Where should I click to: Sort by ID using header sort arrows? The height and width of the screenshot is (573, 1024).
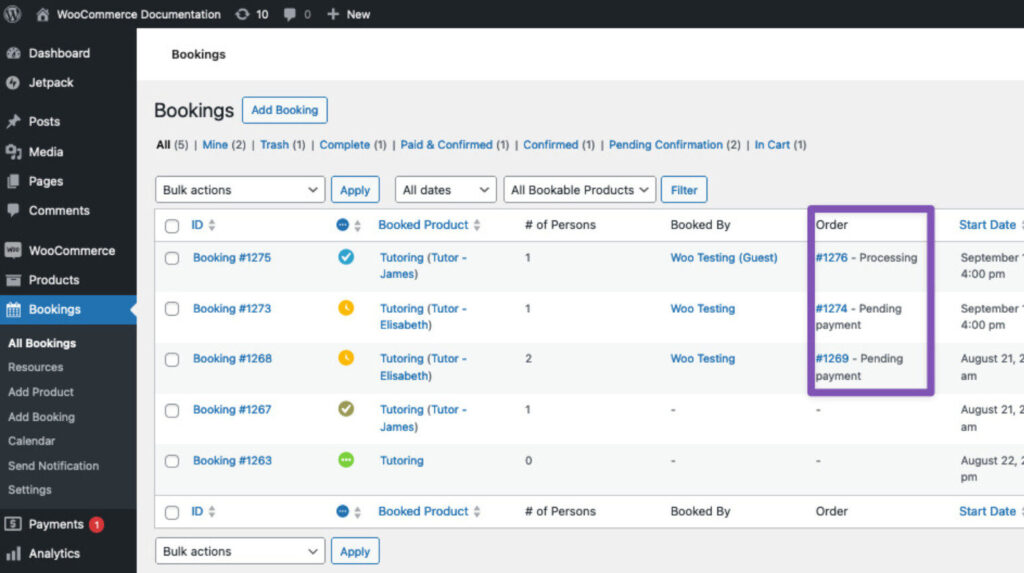212,225
